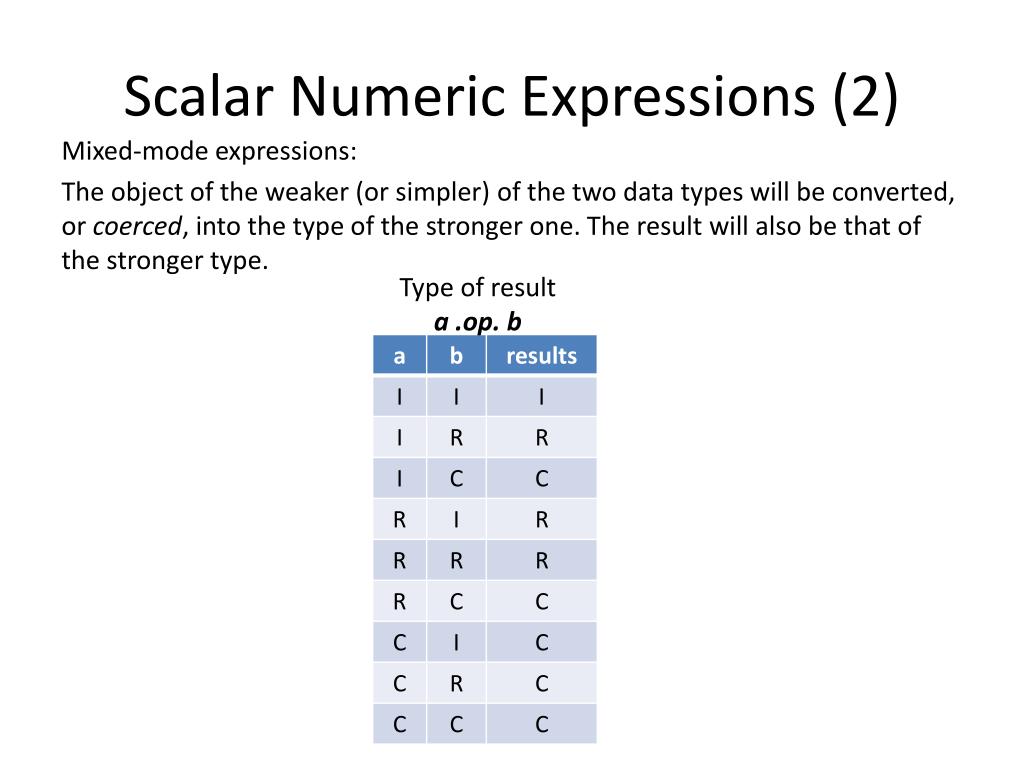
Task: Click the R cell in C R row
Action: tap(456, 683)
